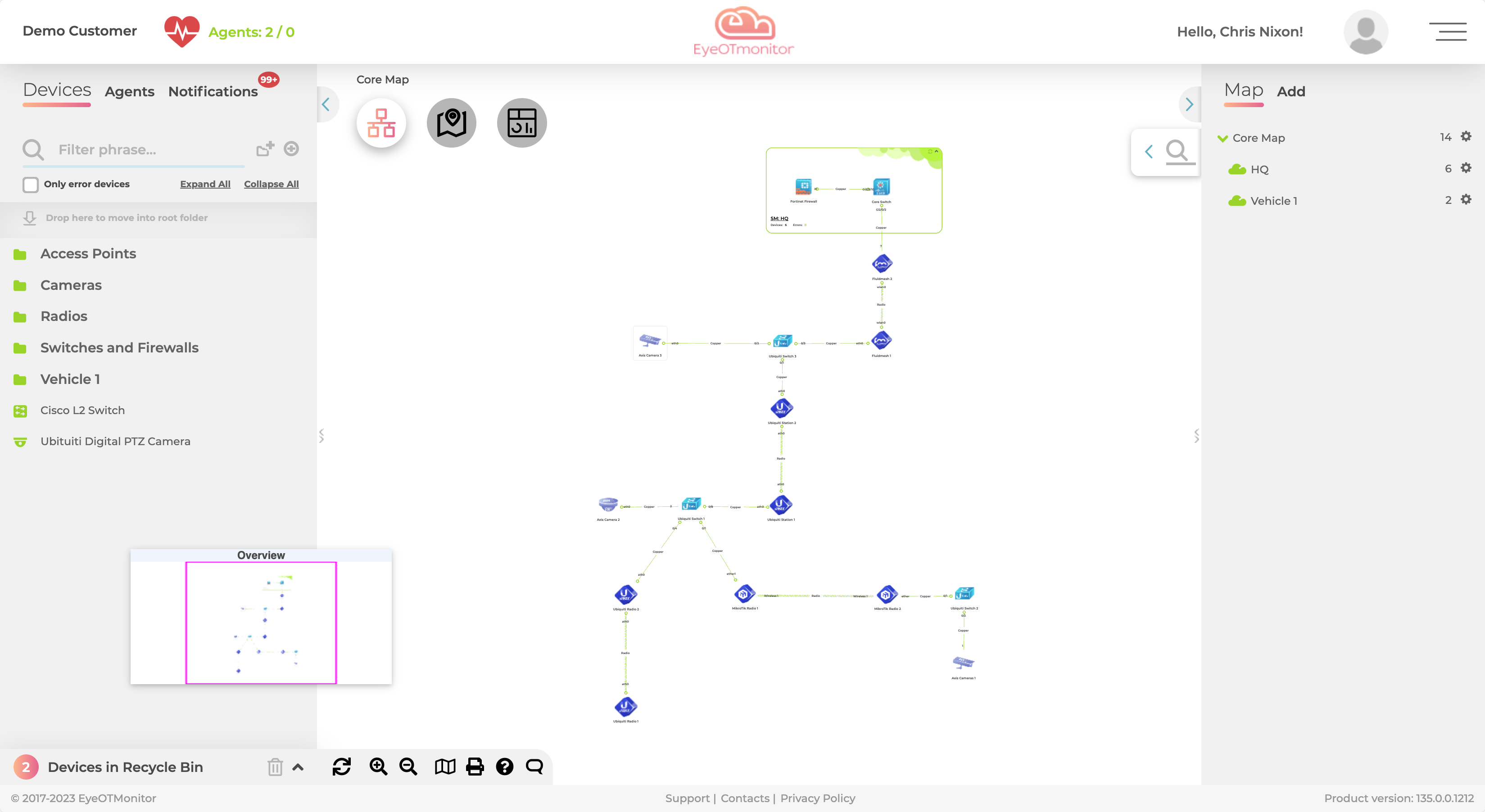Click the Expand All link
The height and width of the screenshot is (812, 1485).
click(x=204, y=184)
